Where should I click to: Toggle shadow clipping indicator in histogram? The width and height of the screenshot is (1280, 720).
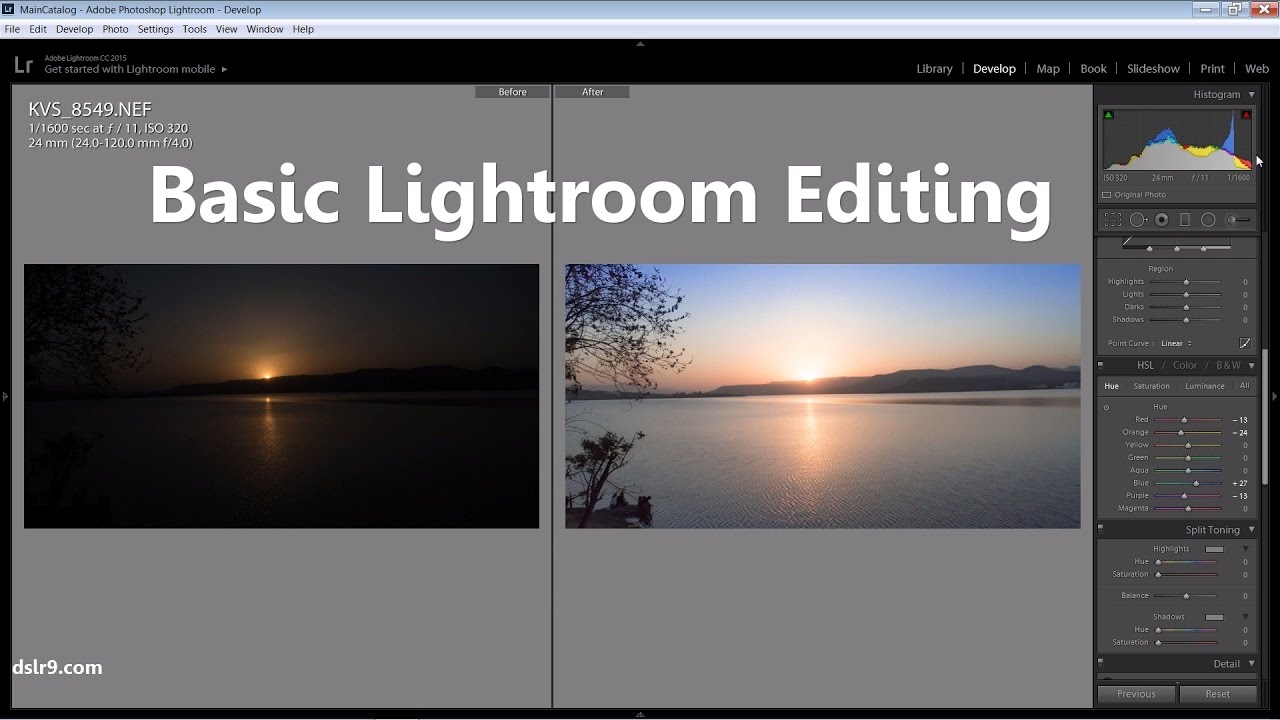click(x=1108, y=115)
